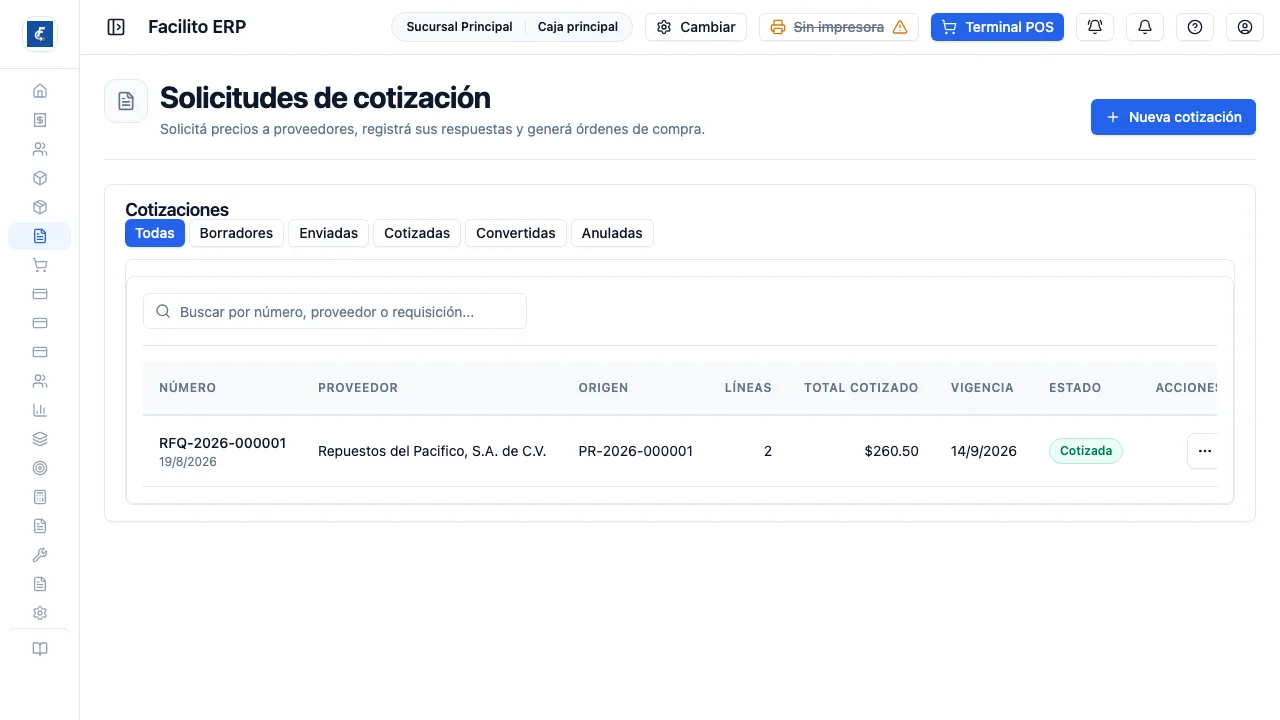This screenshot has height=720, width=1280.
Task: Click the Sucursal Principal label
Action: (x=459, y=27)
